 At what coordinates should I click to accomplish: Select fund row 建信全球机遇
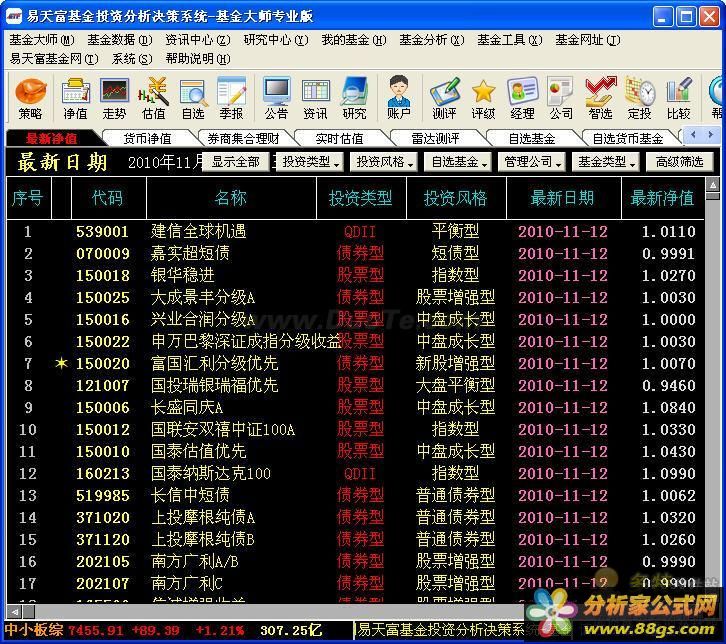355,231
